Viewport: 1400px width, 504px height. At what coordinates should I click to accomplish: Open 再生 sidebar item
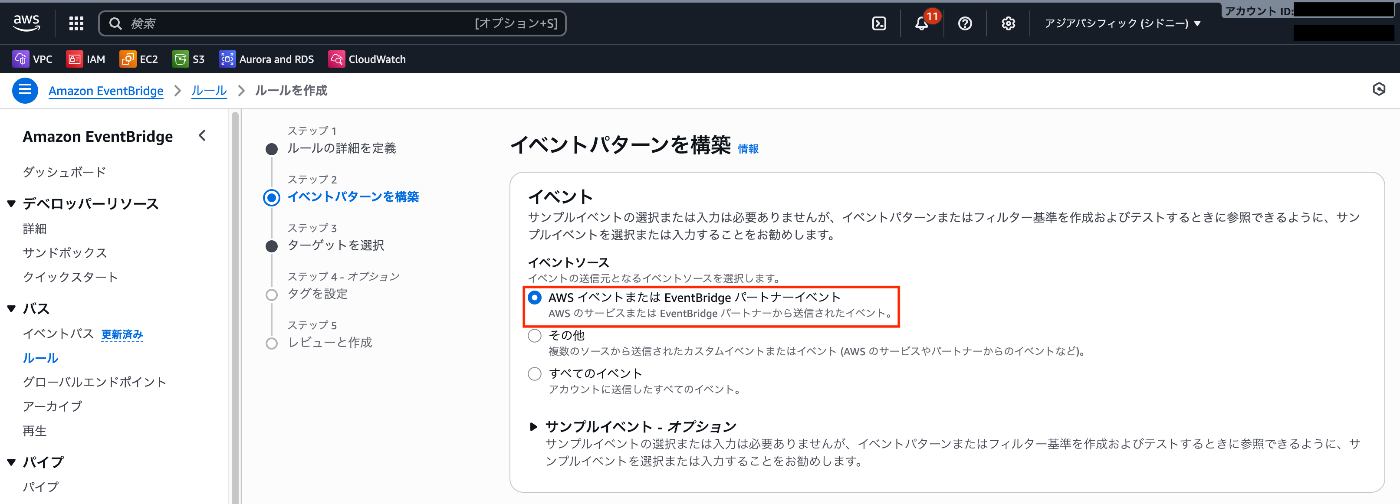35,431
